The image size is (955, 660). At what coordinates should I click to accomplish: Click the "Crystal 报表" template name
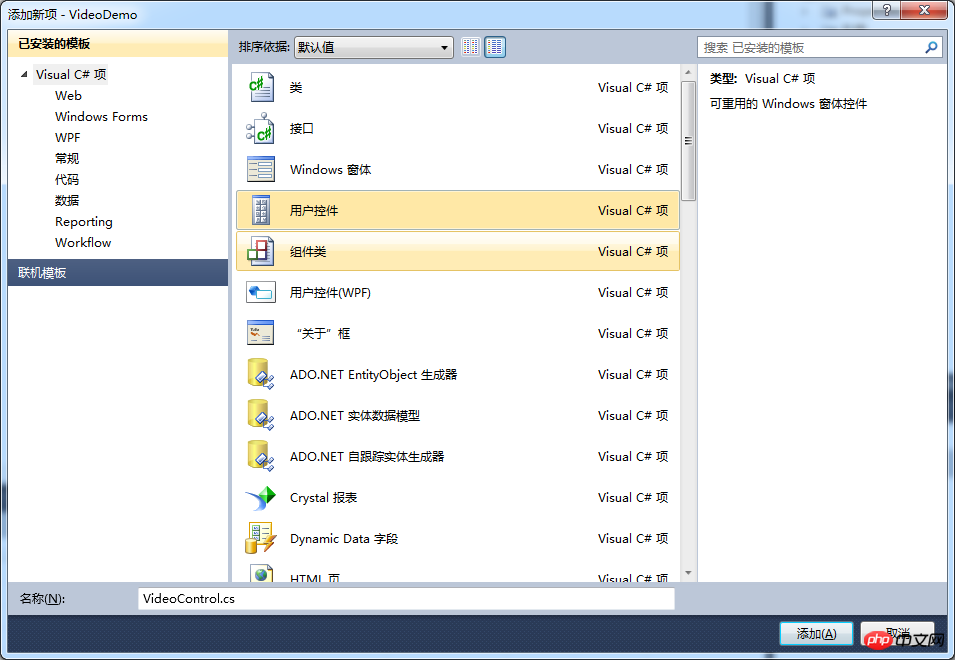coord(323,497)
